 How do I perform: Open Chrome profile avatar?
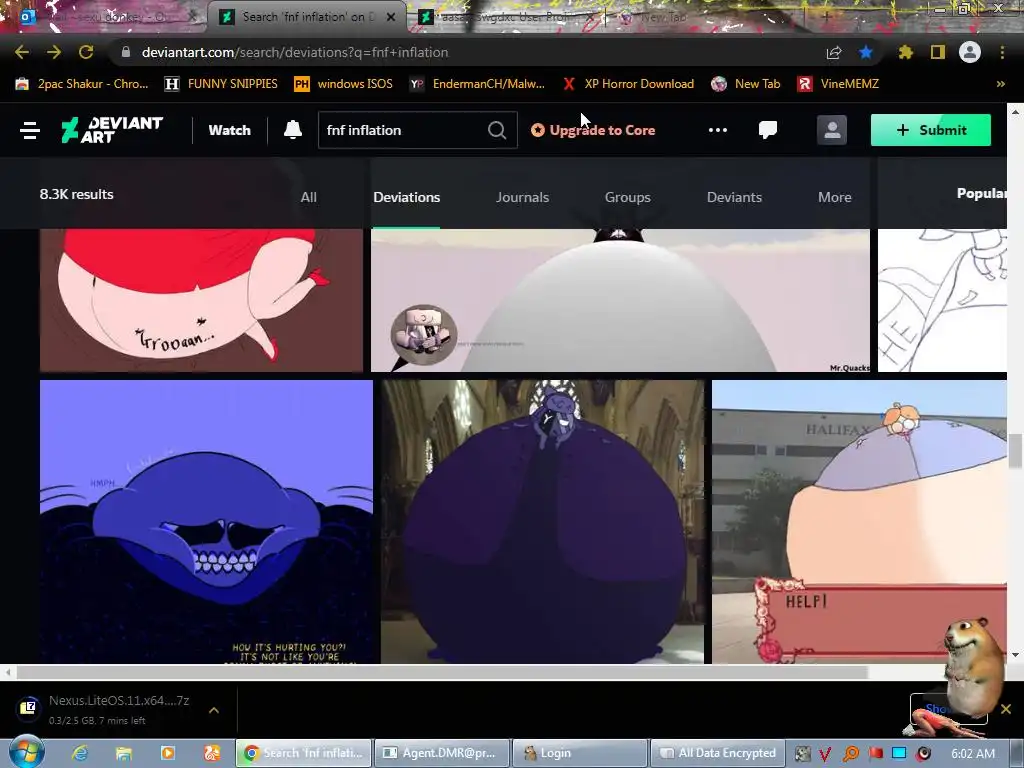(970, 52)
